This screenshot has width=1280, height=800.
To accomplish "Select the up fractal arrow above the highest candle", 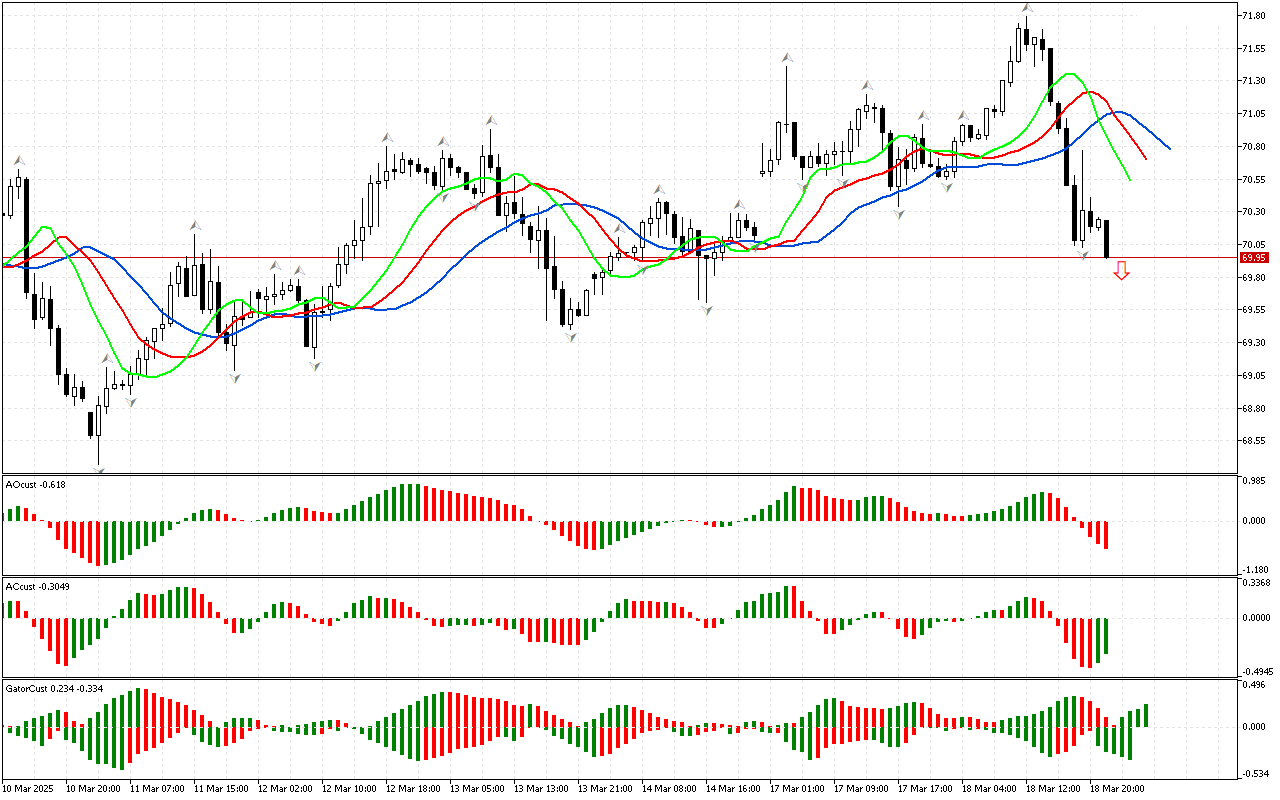I will [x=1027, y=8].
